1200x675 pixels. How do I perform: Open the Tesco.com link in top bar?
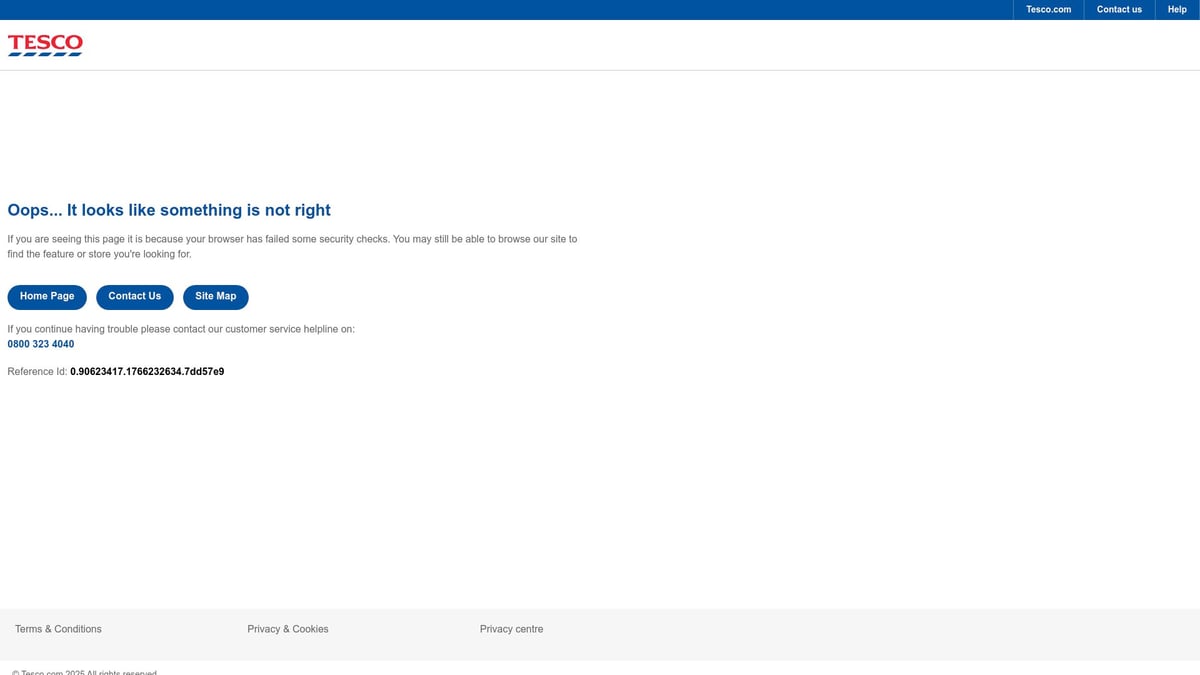(1048, 10)
